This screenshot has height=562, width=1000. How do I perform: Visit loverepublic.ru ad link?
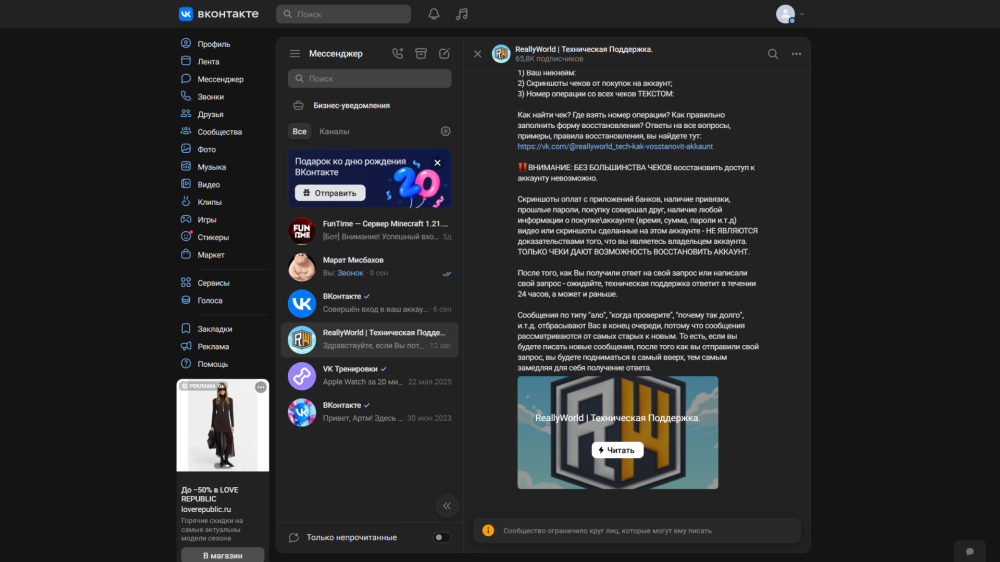pyautogui.click(x=206, y=510)
